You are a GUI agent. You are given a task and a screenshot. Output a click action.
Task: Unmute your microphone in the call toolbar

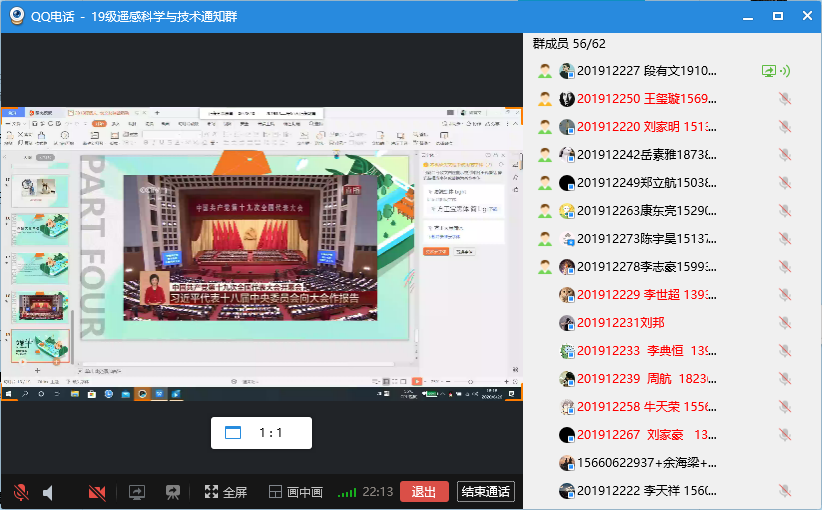click(x=20, y=492)
